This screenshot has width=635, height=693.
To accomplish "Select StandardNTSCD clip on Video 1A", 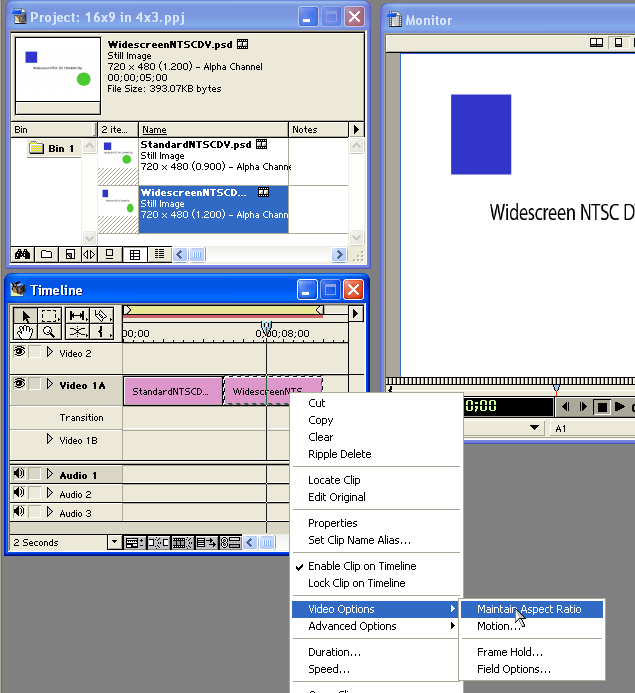I will coord(172,391).
